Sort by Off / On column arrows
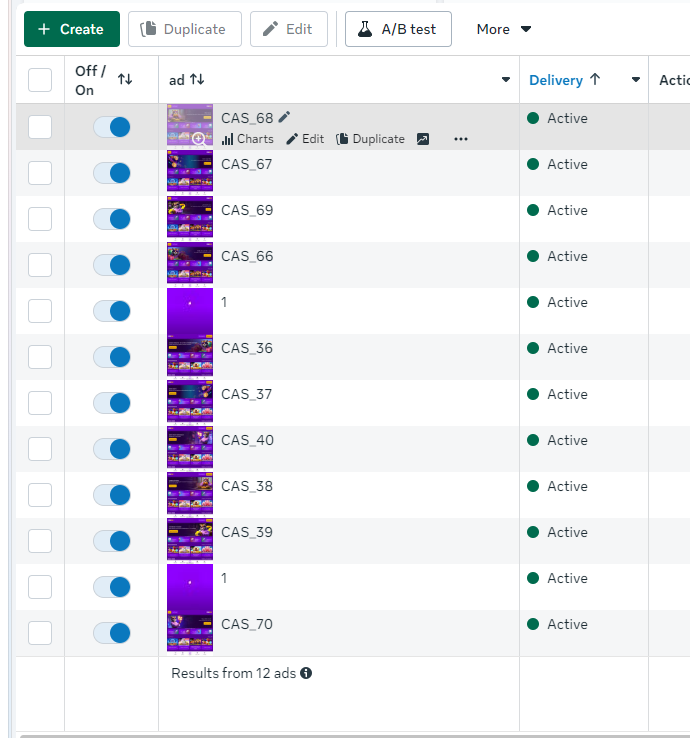Screen dimensions: 690x738 click(125, 79)
